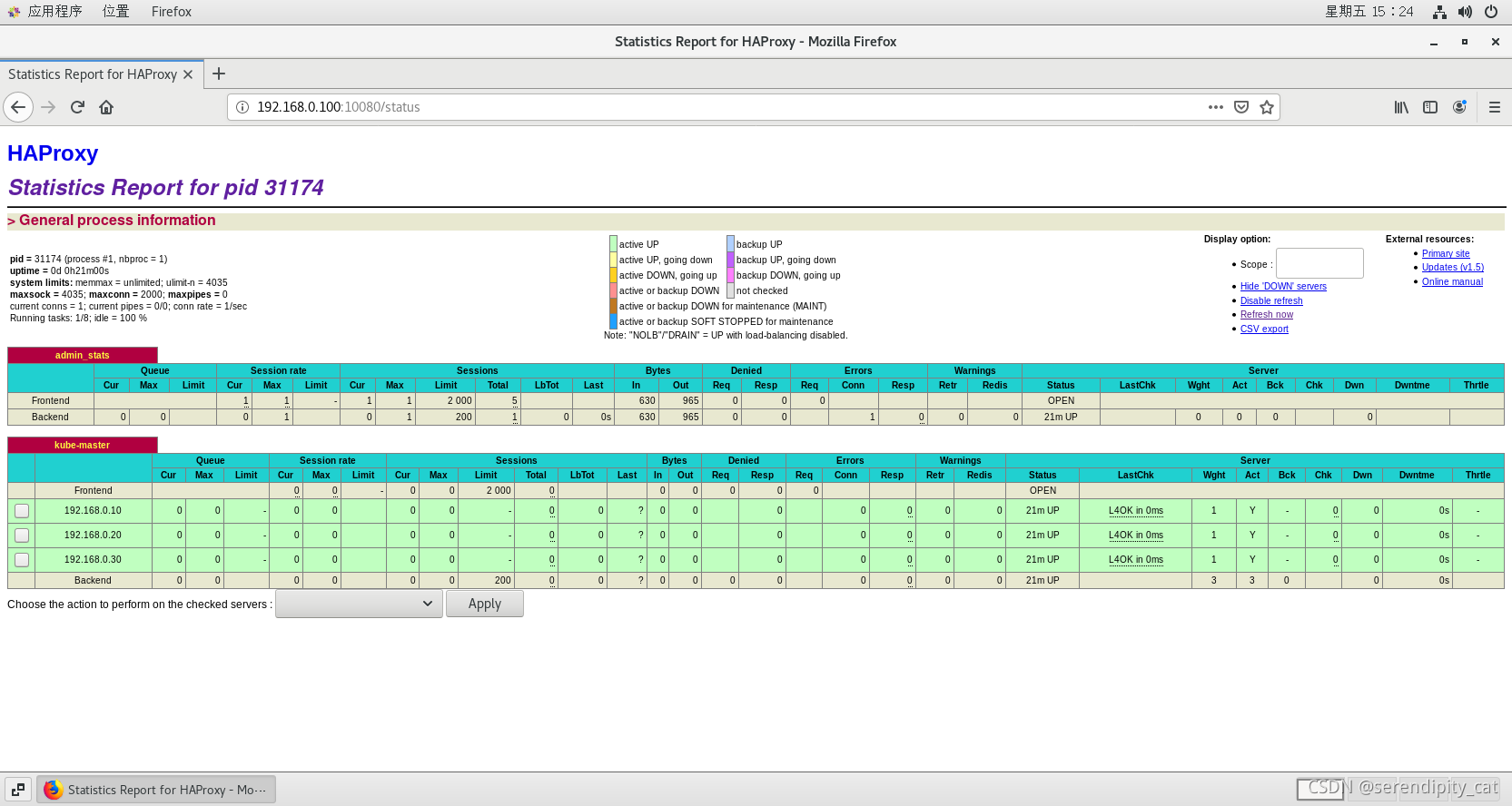
Task: Check the box for server 192.168.0.20
Action: tap(22, 536)
